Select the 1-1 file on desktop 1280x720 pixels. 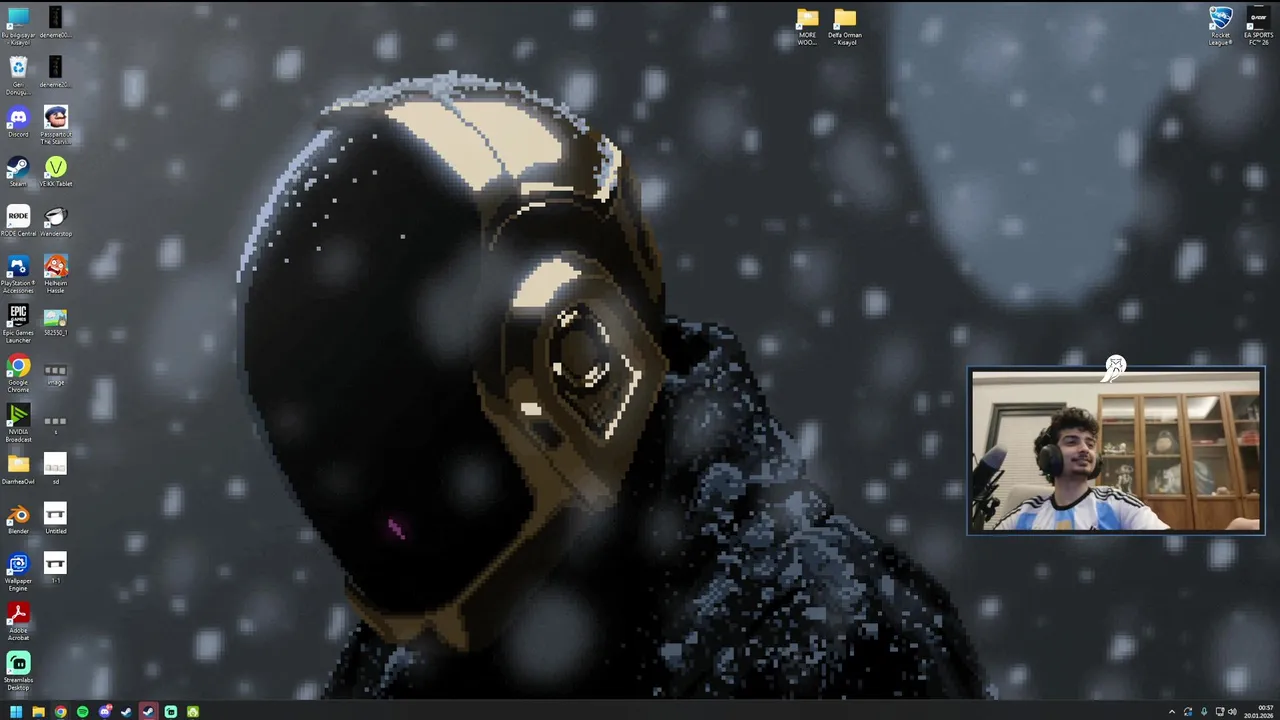point(55,568)
